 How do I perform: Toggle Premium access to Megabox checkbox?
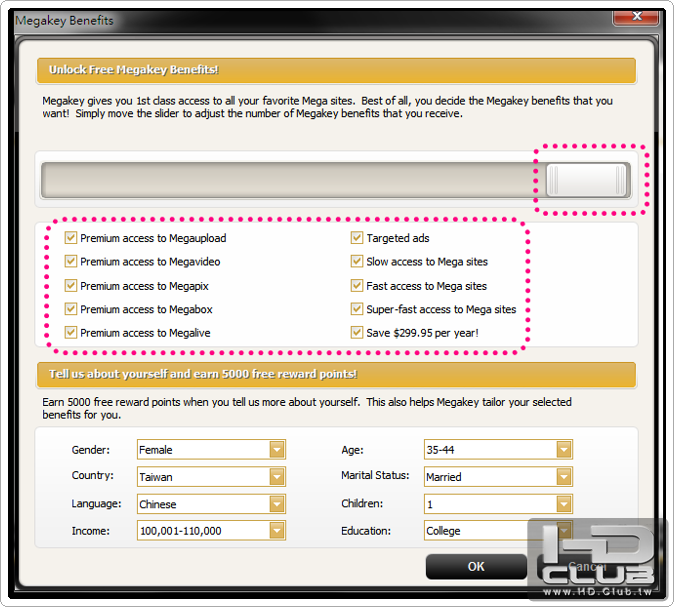[70, 309]
